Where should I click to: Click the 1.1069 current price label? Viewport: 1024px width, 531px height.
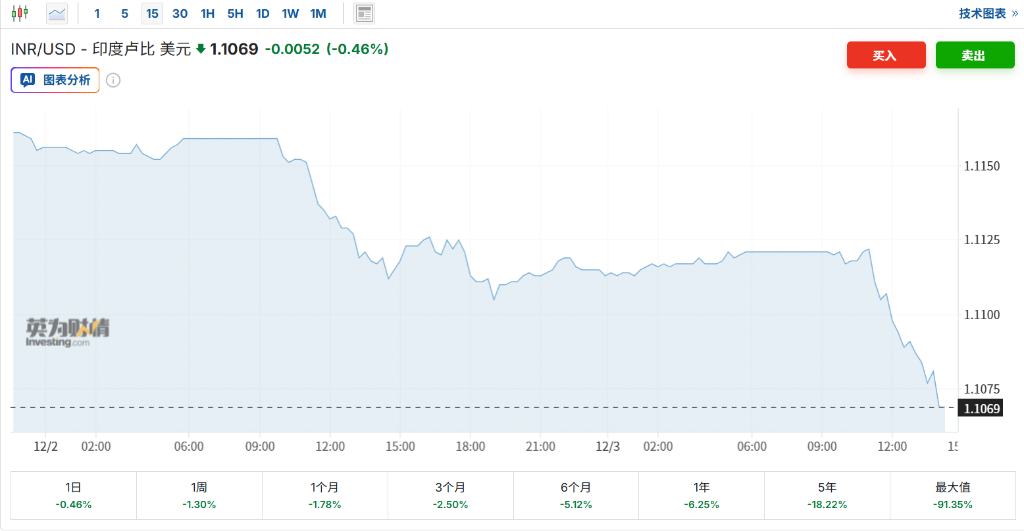[x=981, y=408]
